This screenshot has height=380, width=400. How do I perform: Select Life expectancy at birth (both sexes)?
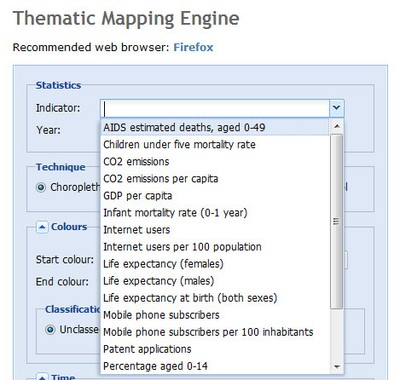[x=215, y=298]
